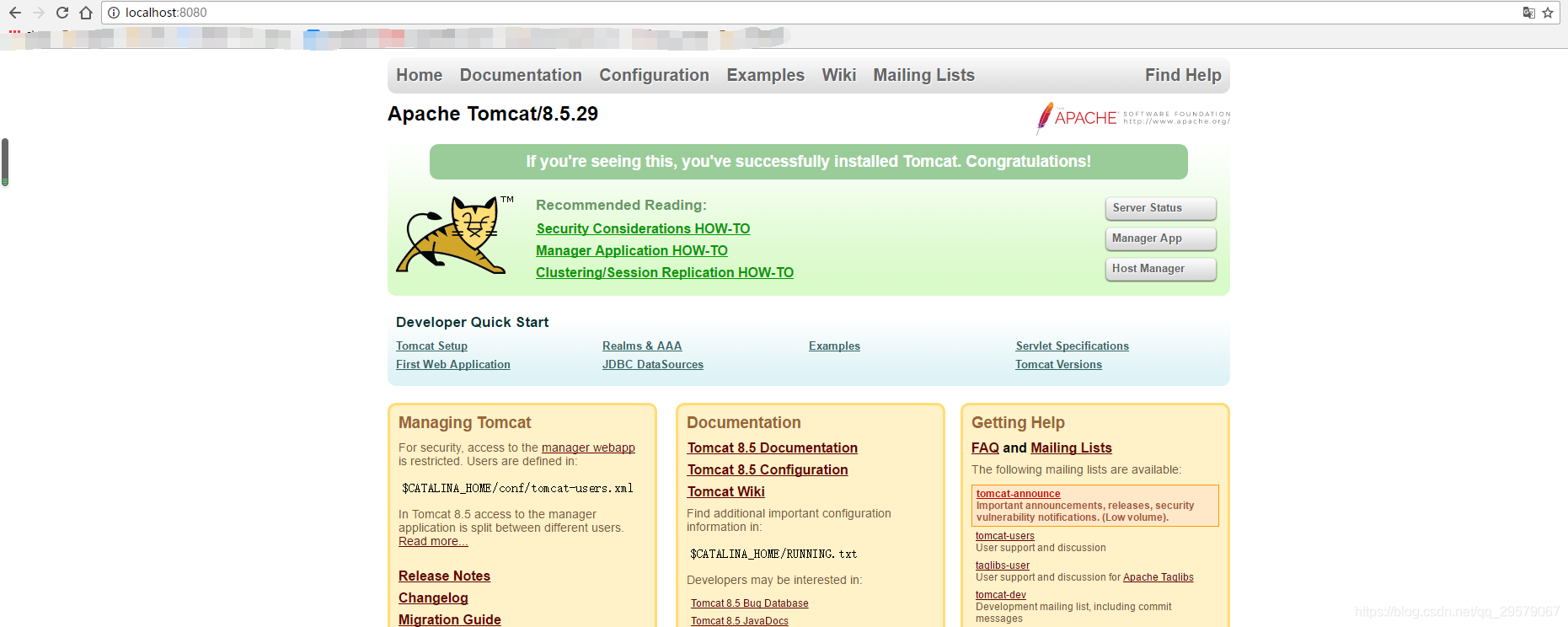The width and height of the screenshot is (1568, 627).
Task: Click the $CATALINA_HOME/RUNNING.txt path text
Action: (773, 555)
